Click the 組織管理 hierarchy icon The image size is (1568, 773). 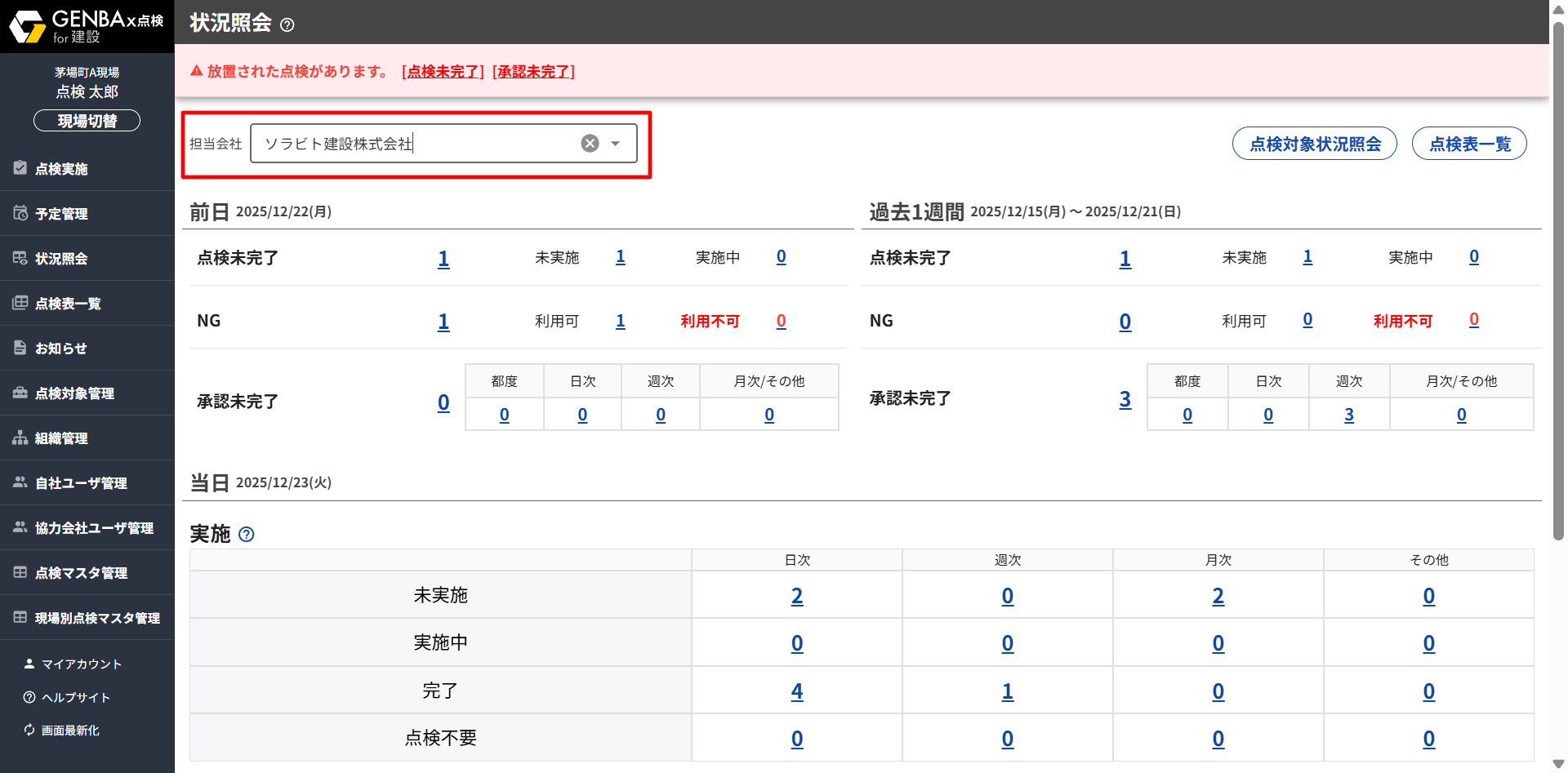pos(20,438)
